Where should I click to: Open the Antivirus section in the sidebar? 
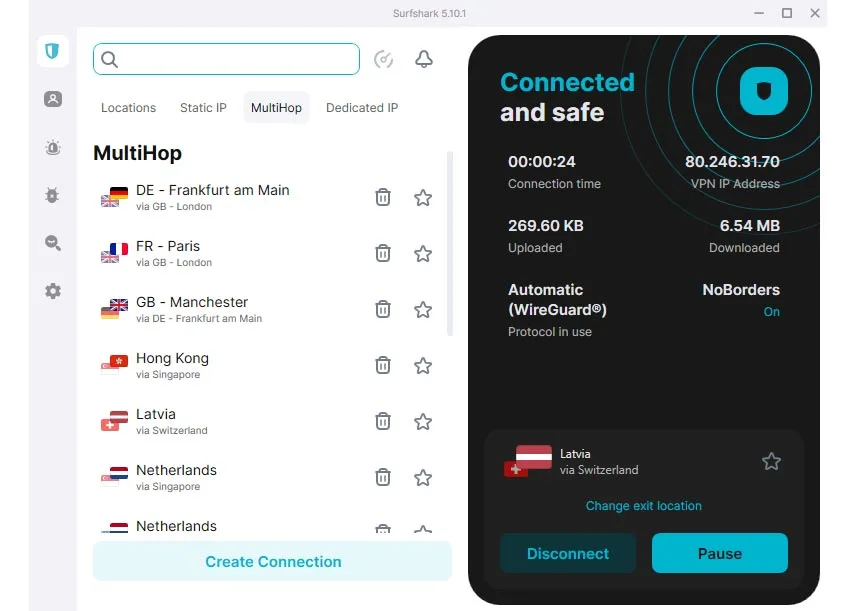pyautogui.click(x=52, y=195)
